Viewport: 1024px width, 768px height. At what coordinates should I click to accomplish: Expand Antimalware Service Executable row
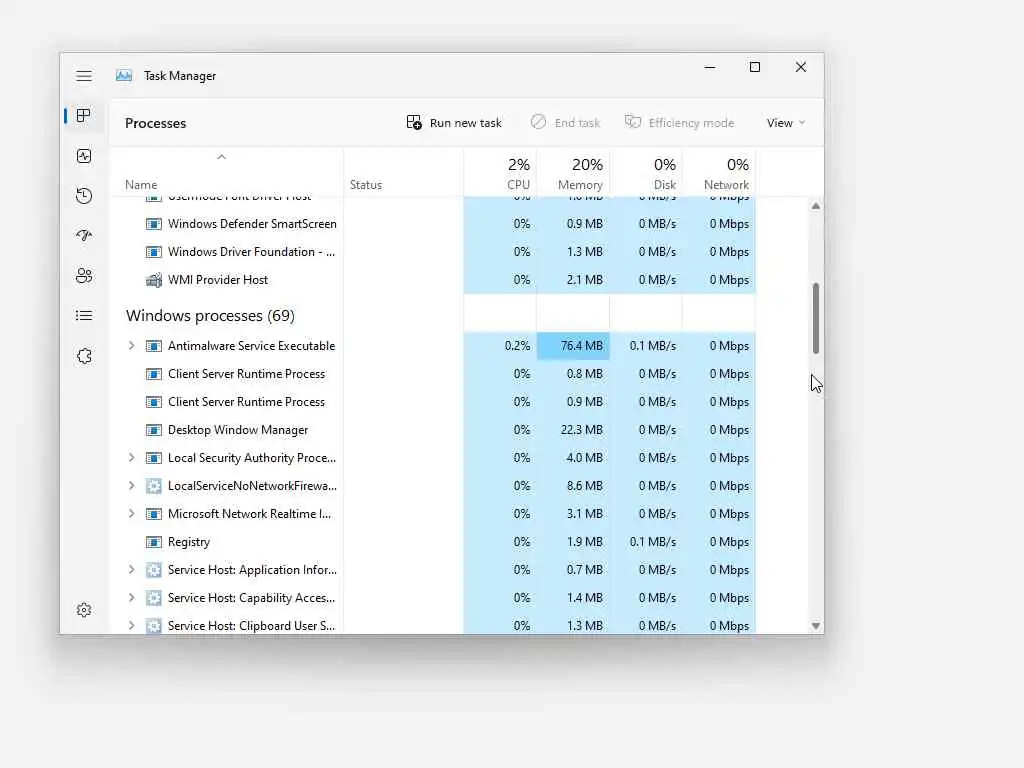[x=131, y=345]
